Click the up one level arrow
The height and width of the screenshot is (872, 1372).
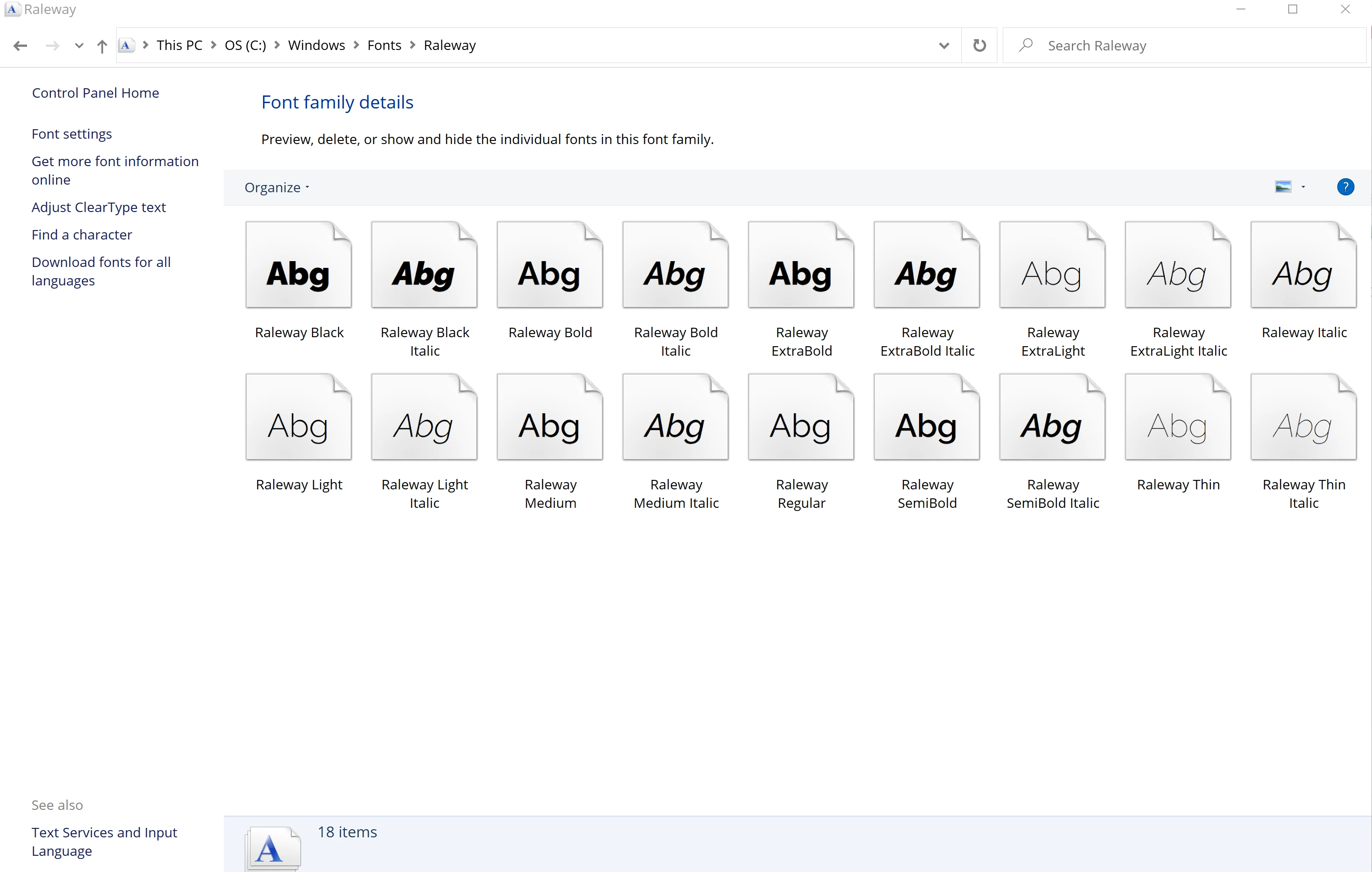pyautogui.click(x=102, y=45)
